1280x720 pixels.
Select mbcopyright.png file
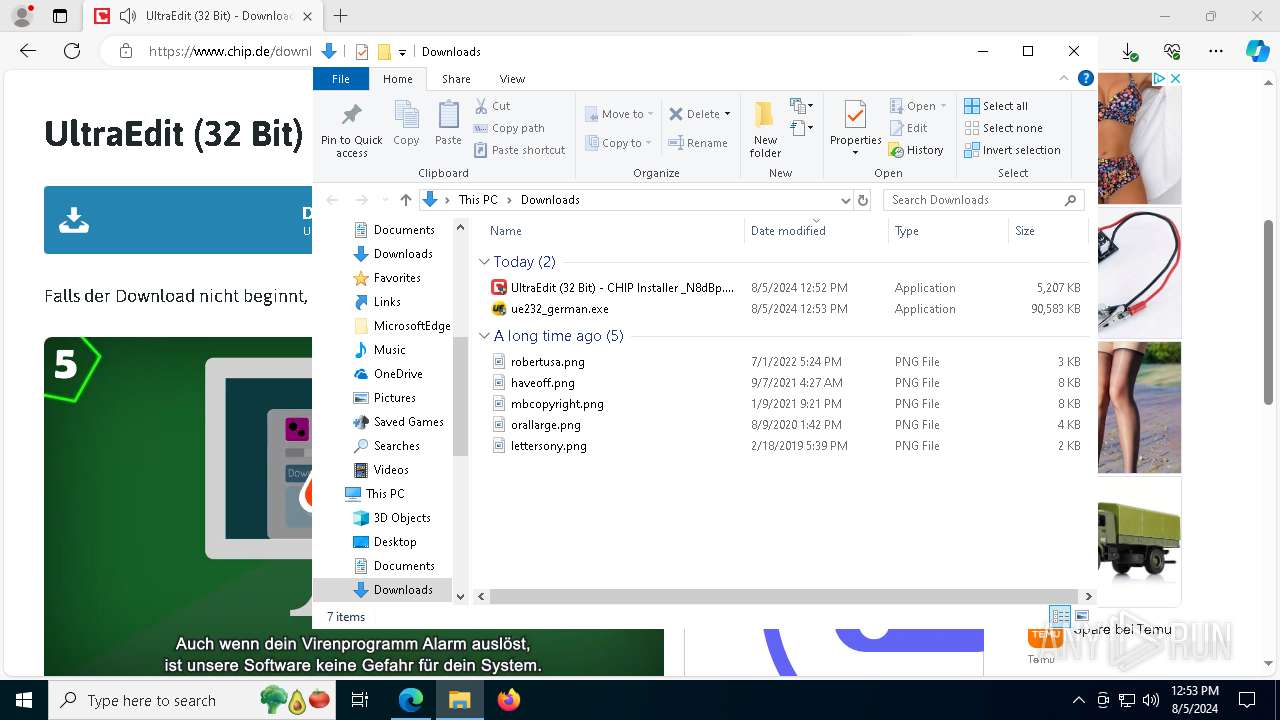pos(557,404)
